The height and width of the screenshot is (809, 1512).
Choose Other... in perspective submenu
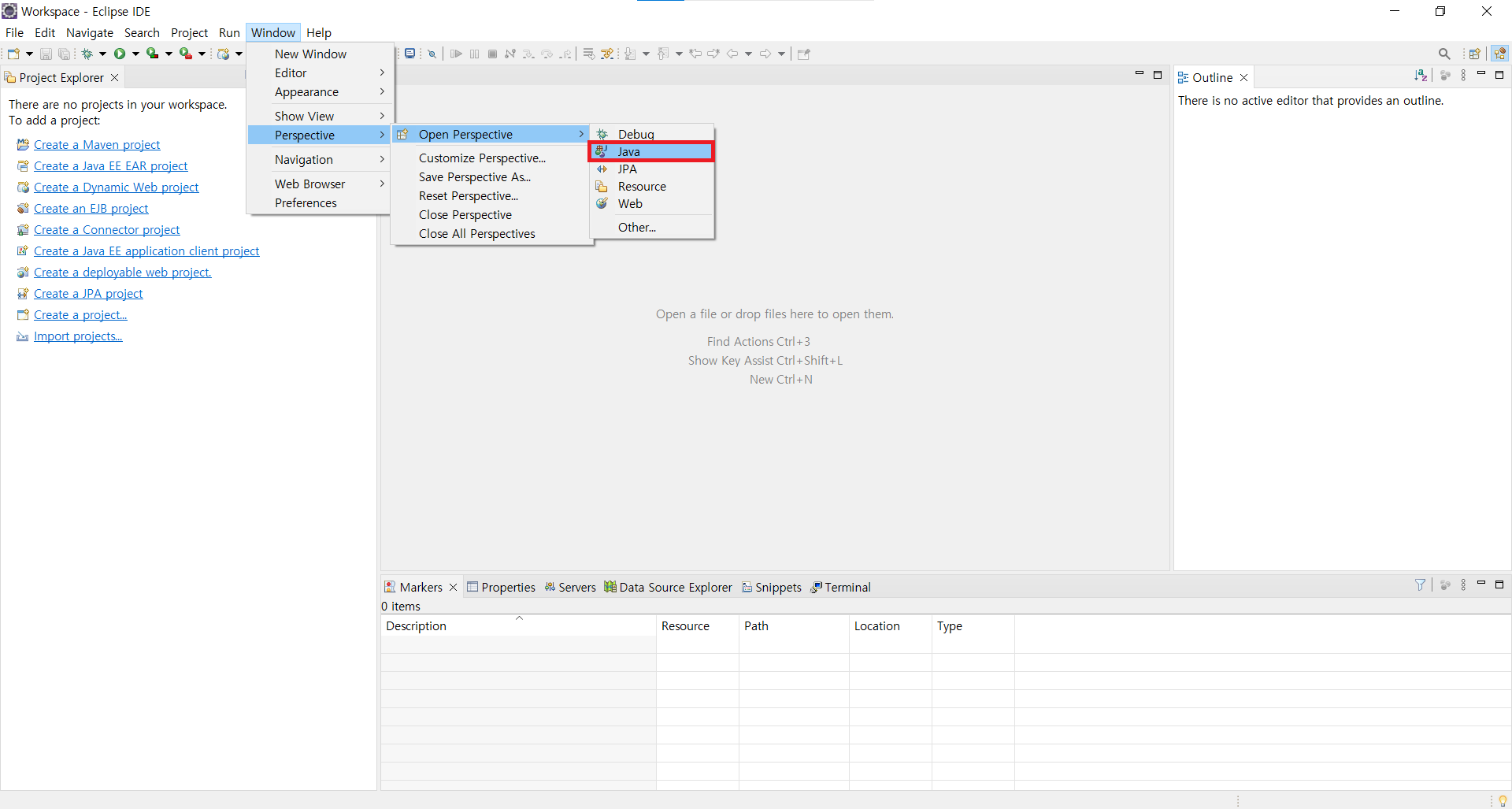[650, 227]
